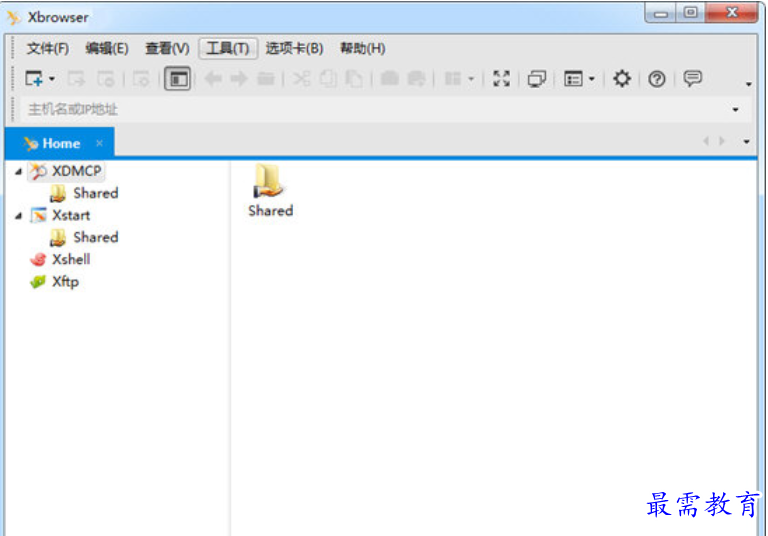Screen dimensions: 768x536
Task: Open the 工具(T) menu
Action: click(228, 49)
